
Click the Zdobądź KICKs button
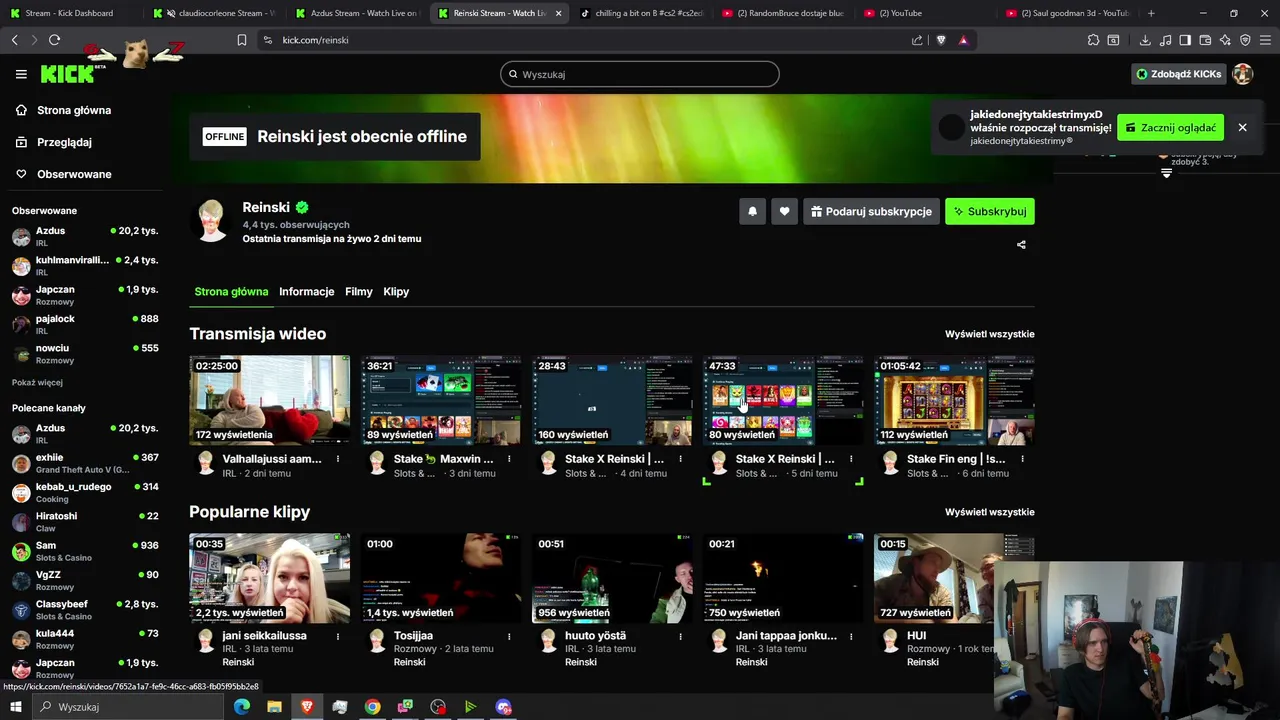point(1177,74)
